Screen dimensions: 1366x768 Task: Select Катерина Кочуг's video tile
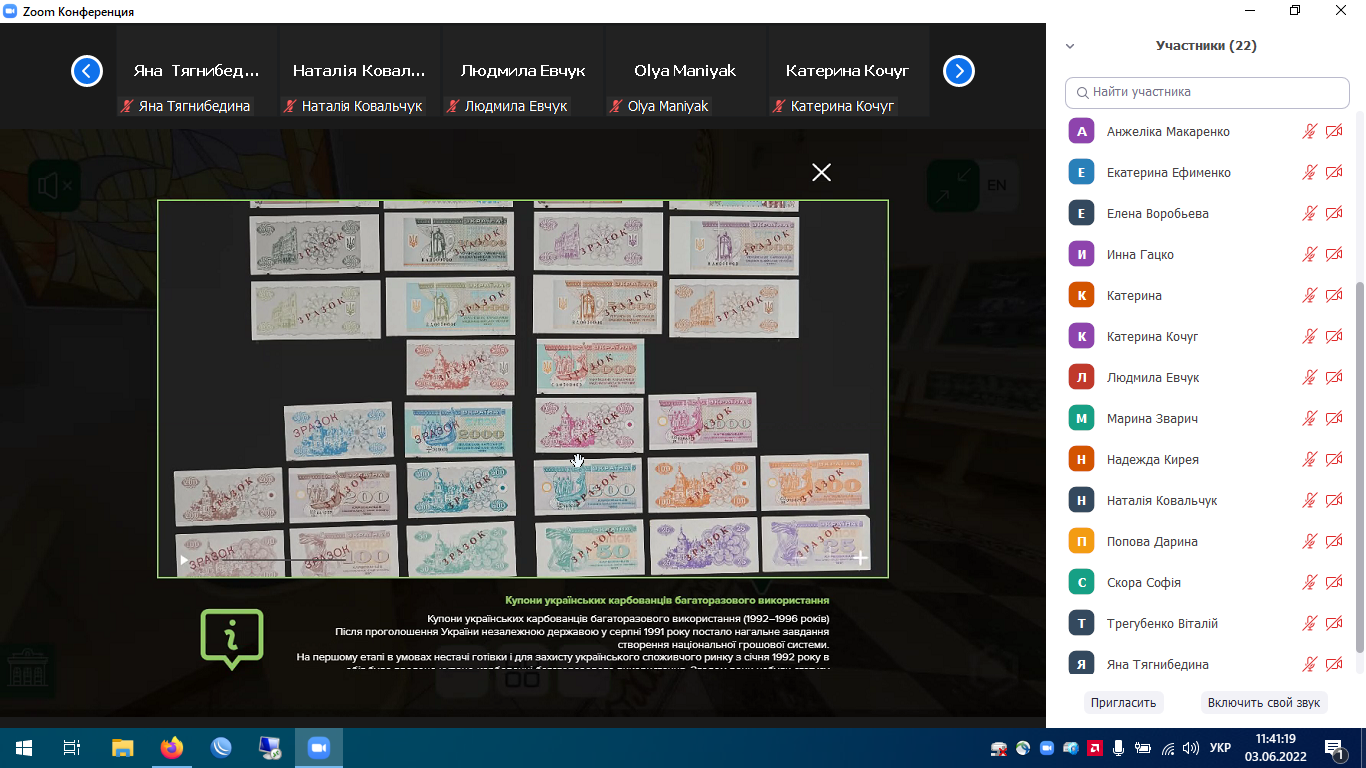[x=848, y=72]
